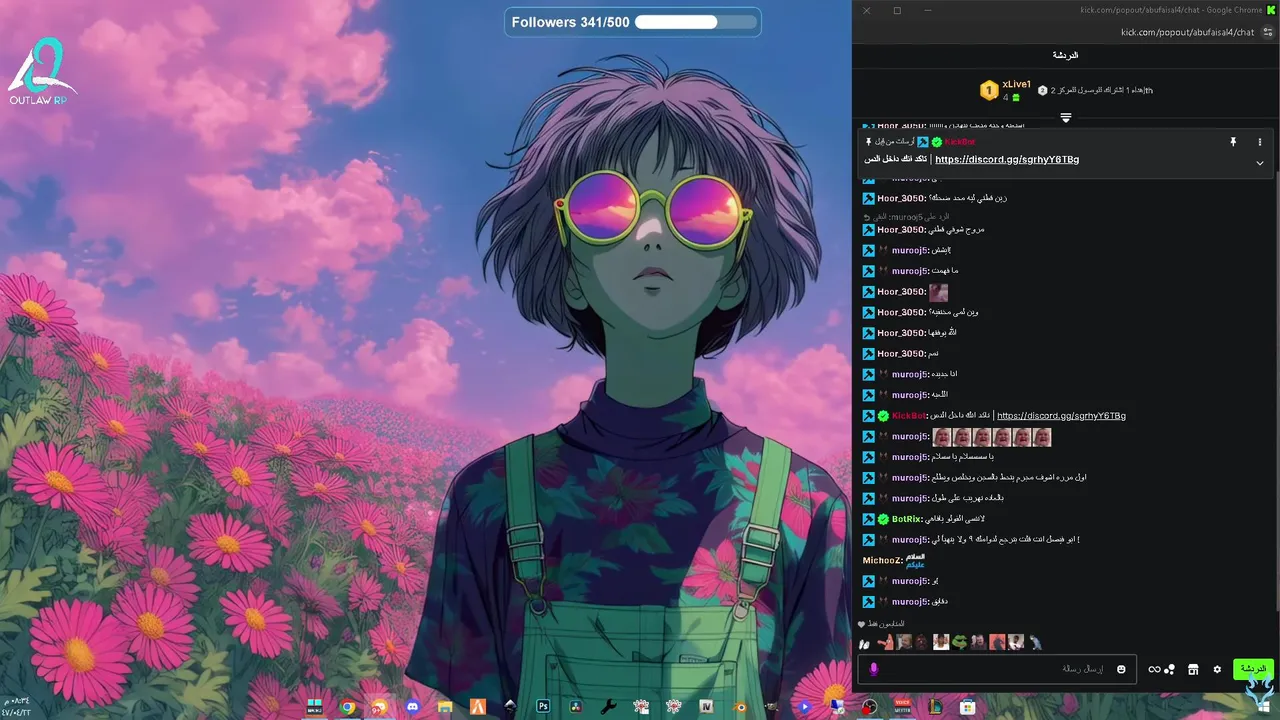Open Microsoft Store from taskbar
Screen dimensions: 1280x720
(x=967, y=706)
